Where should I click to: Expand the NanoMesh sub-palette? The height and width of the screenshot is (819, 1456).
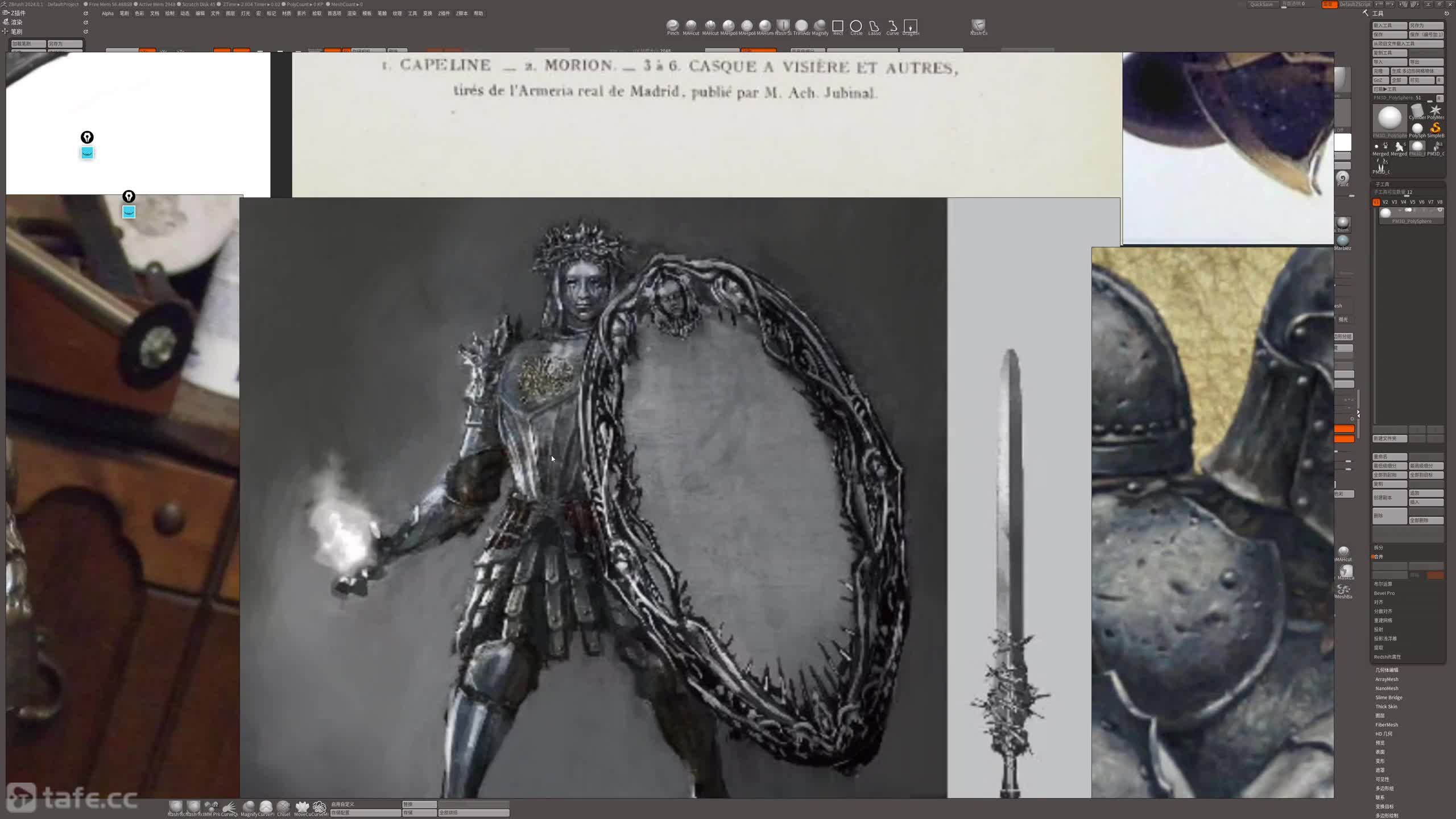[1387, 688]
